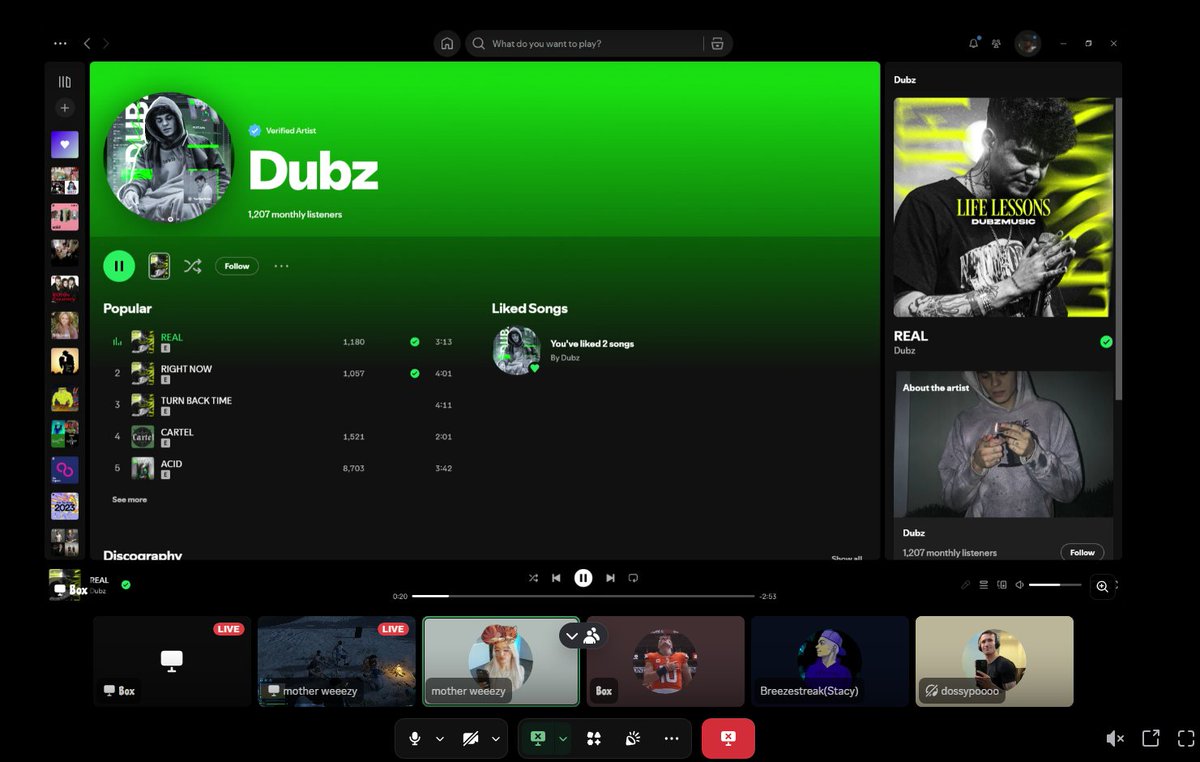Viewport: 1200px width, 762px height.
Task: Mute Spotify with the speaker icon
Action: coord(1019,585)
